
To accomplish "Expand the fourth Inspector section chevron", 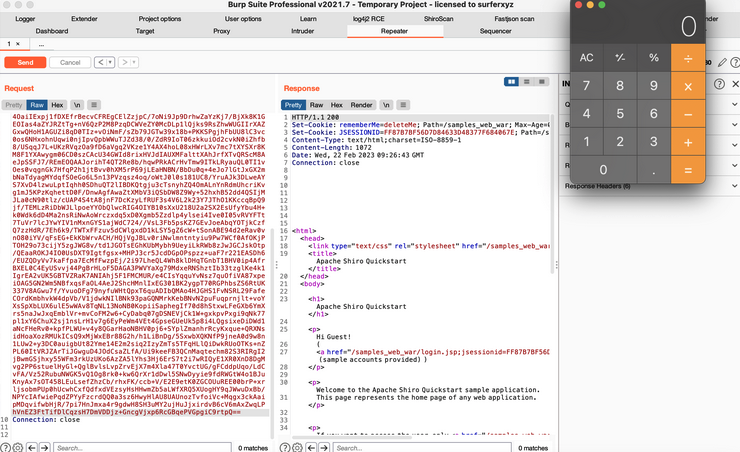I will (x=734, y=165).
